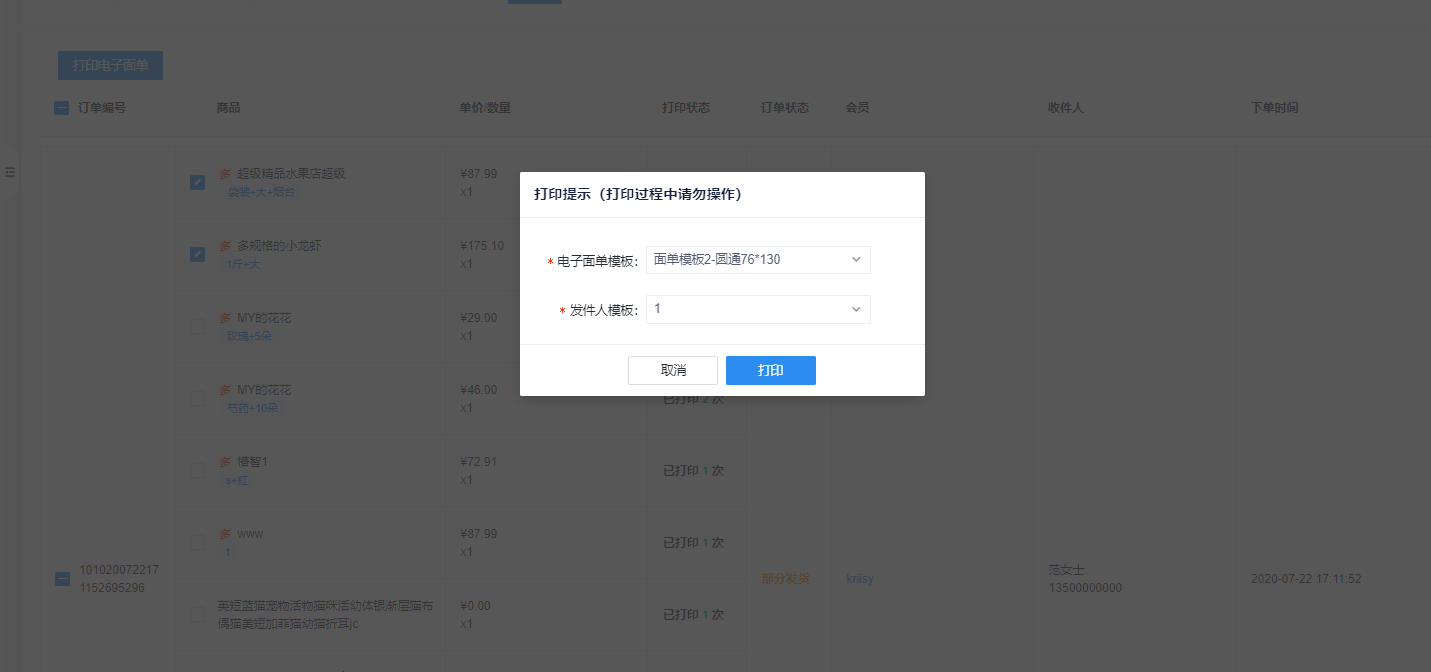This screenshot has height=672, width=1431.
Task: Click the spec tag 玫瑰+5朵
Action: (250, 336)
